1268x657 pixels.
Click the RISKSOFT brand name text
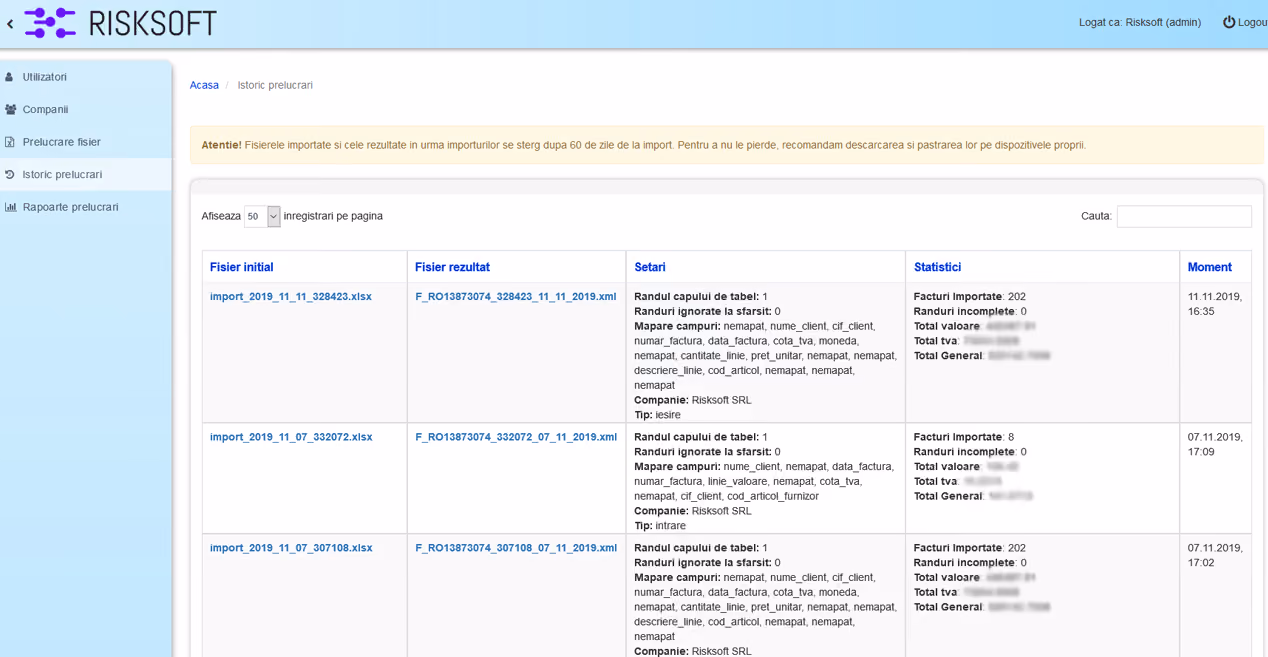152,23
